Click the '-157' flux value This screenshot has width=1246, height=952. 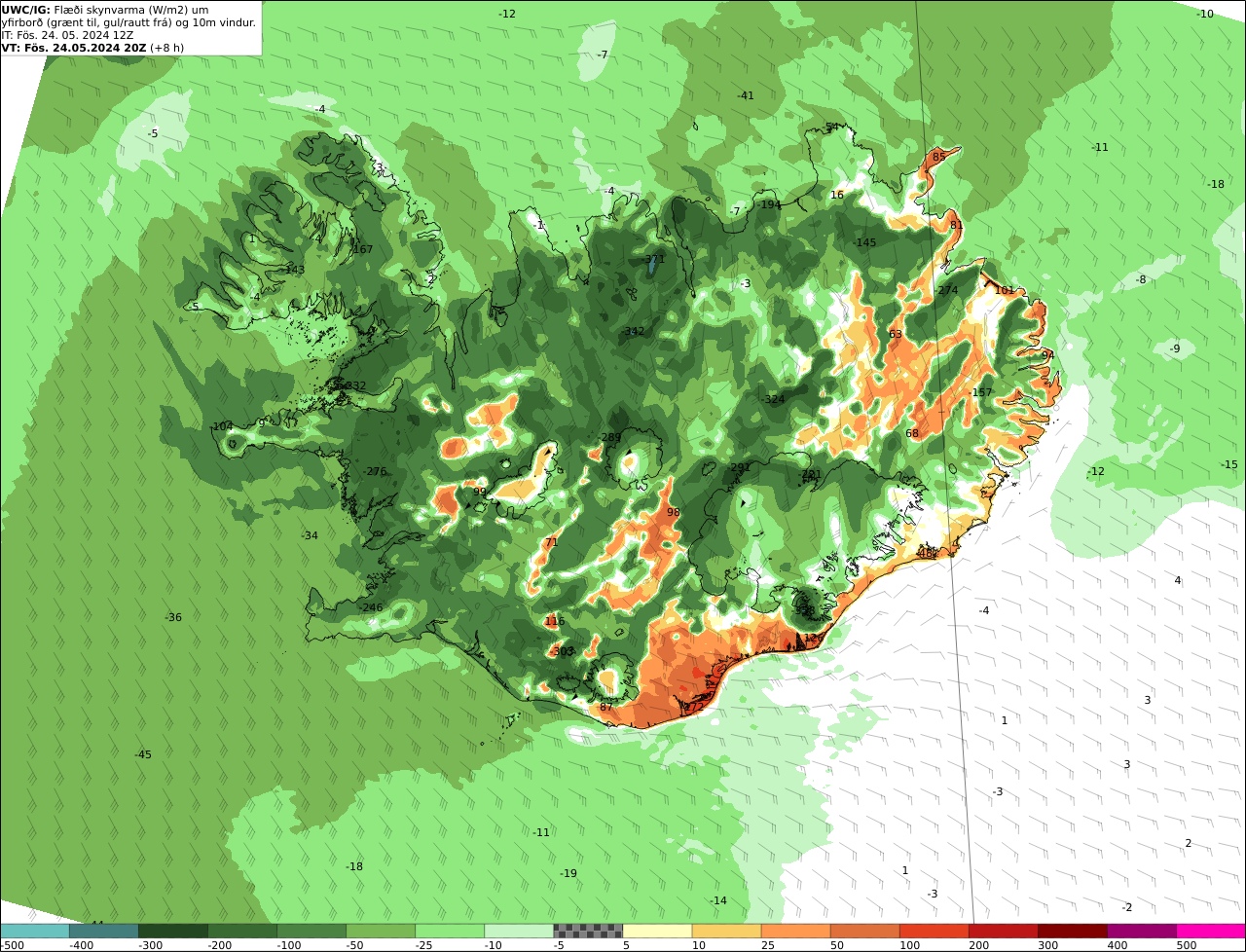(x=980, y=392)
